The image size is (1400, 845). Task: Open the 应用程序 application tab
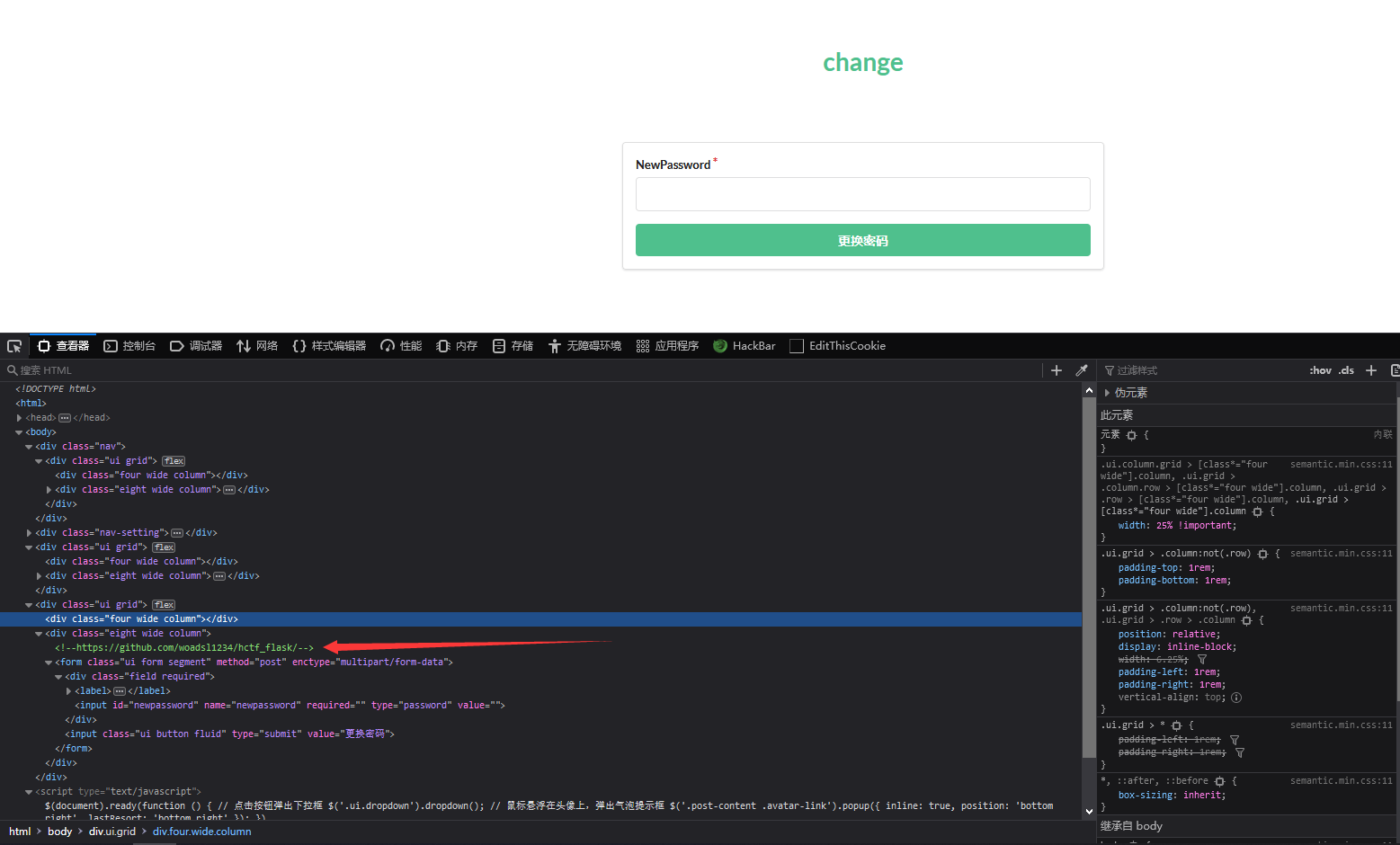point(667,346)
